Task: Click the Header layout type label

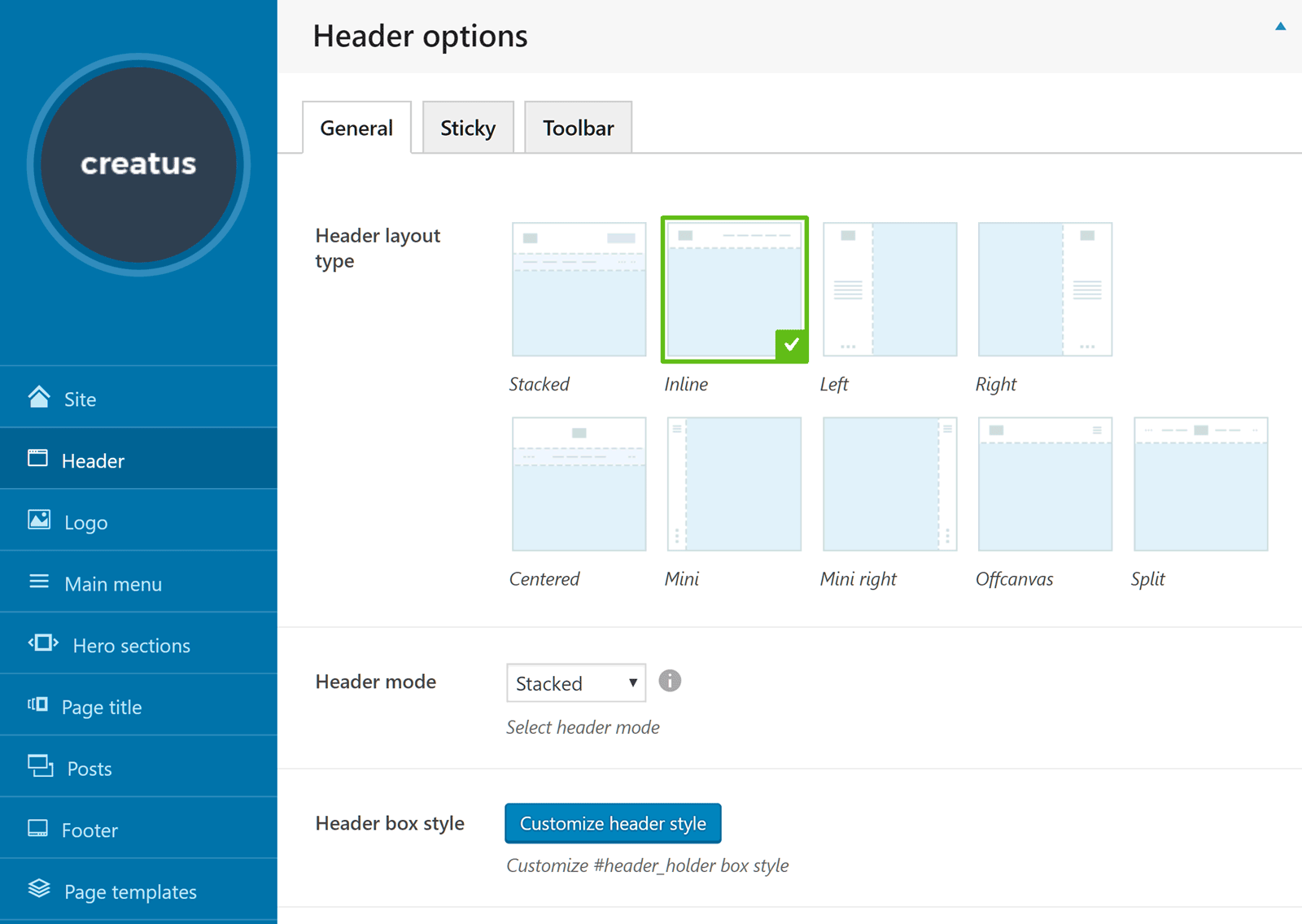Action: coord(378,248)
